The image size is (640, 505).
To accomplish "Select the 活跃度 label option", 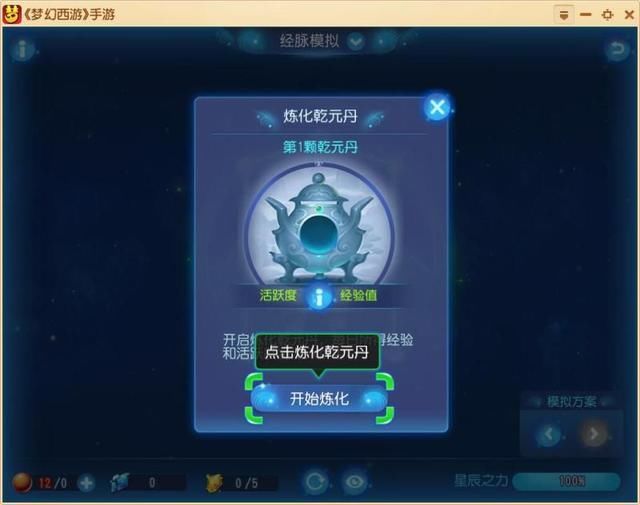I will tap(278, 295).
